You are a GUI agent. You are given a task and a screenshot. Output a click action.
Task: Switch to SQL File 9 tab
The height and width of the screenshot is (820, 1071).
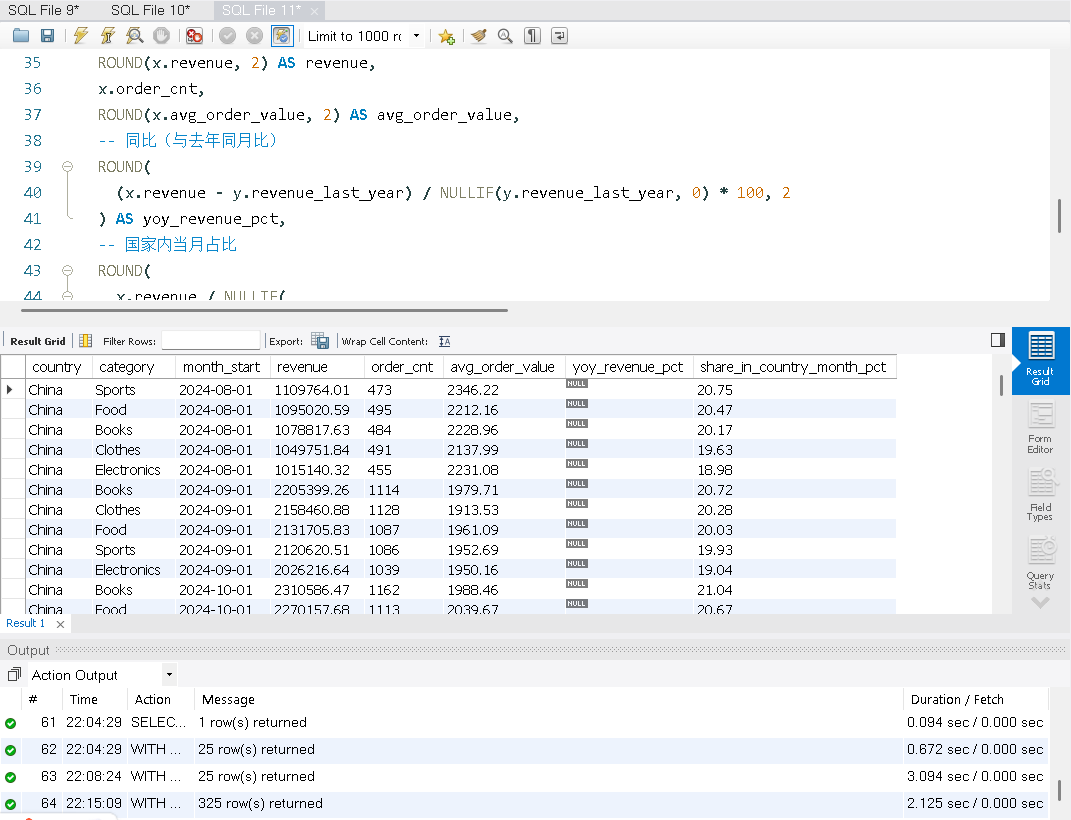[43, 10]
